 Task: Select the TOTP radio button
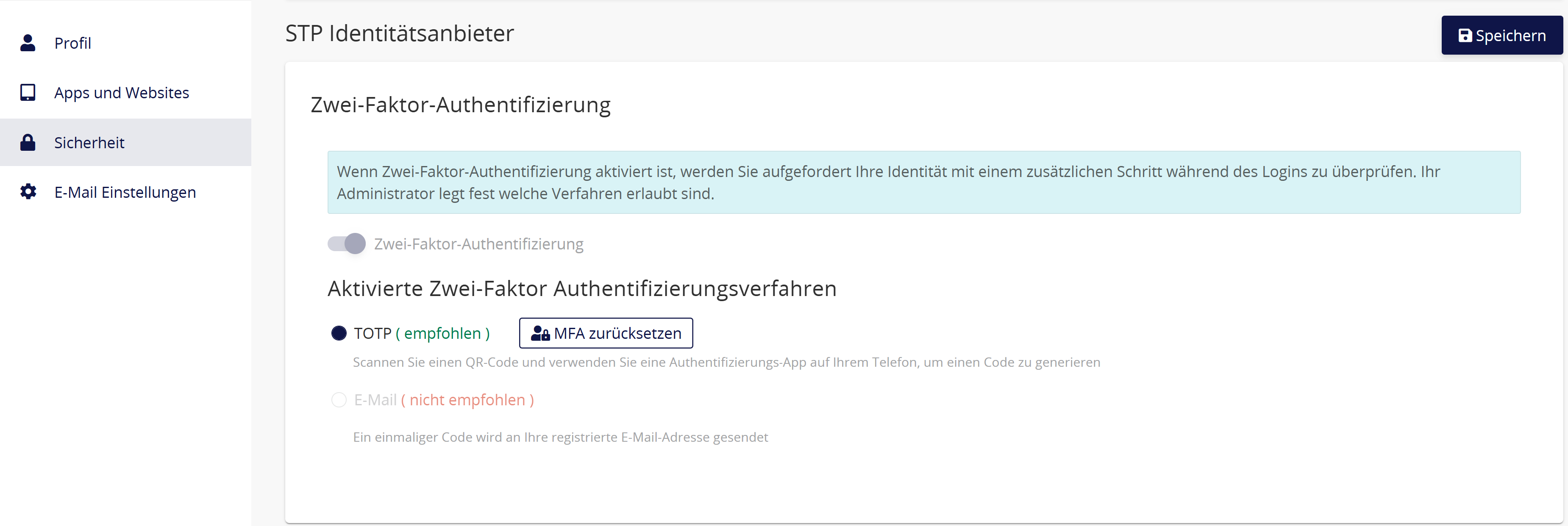coord(339,333)
